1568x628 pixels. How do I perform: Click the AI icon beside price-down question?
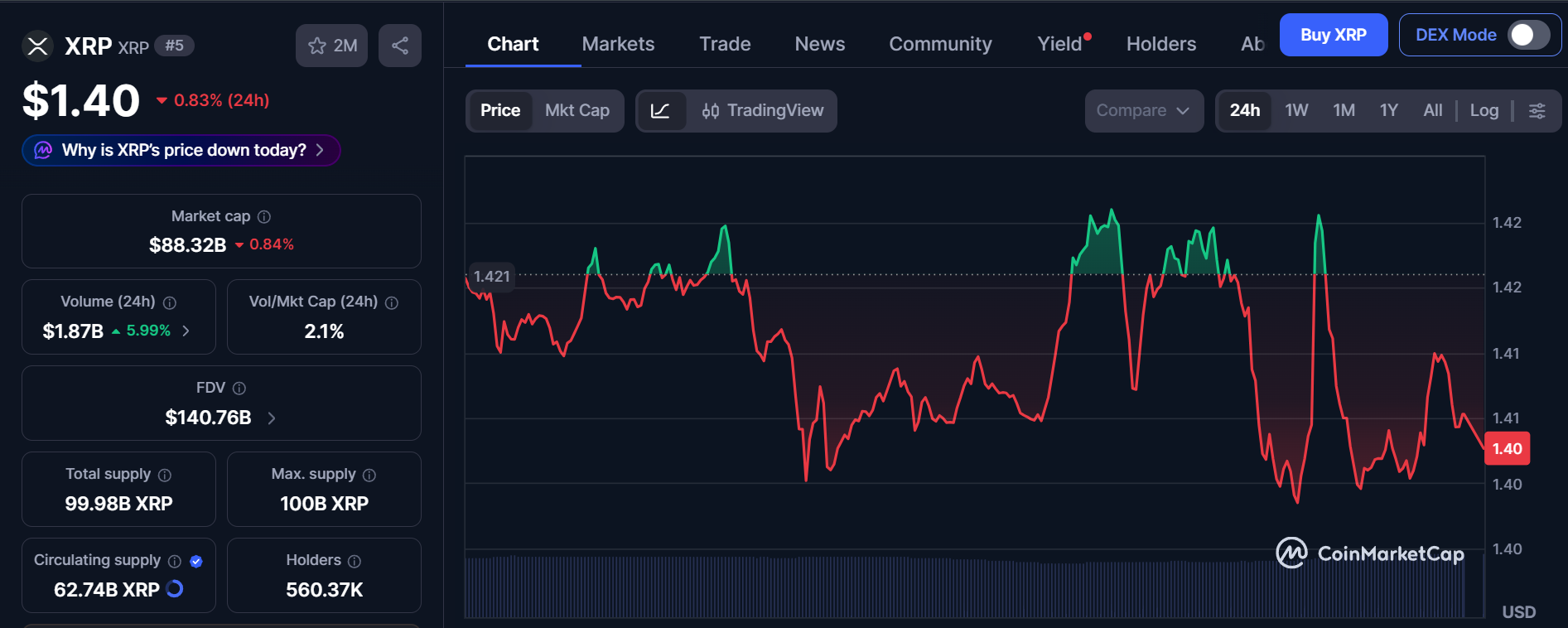[43, 150]
